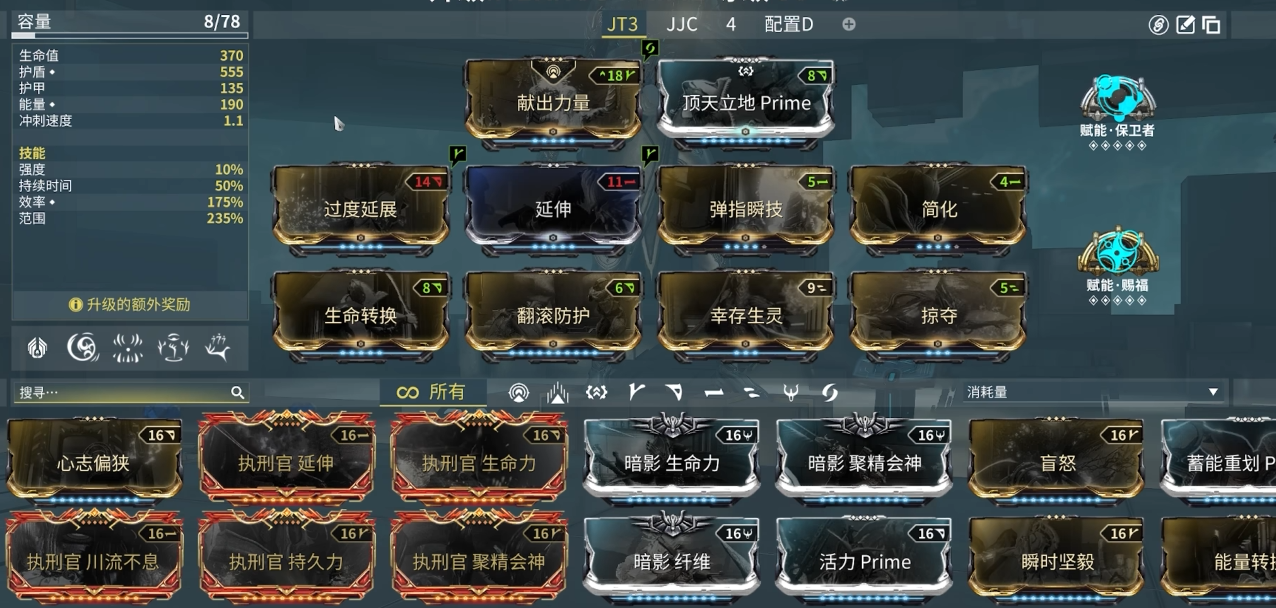Image resolution: width=1276 pixels, height=608 pixels.
Task: Switch to the 配置D config tab
Action: (789, 24)
